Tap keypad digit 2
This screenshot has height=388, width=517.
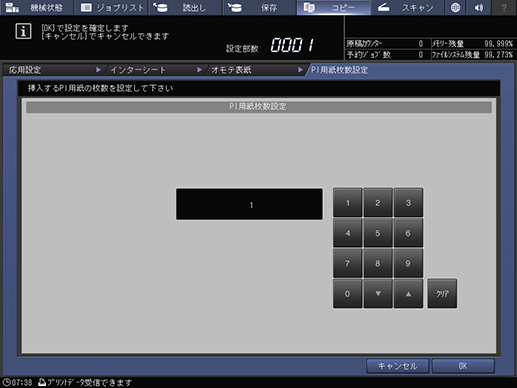coord(378,203)
